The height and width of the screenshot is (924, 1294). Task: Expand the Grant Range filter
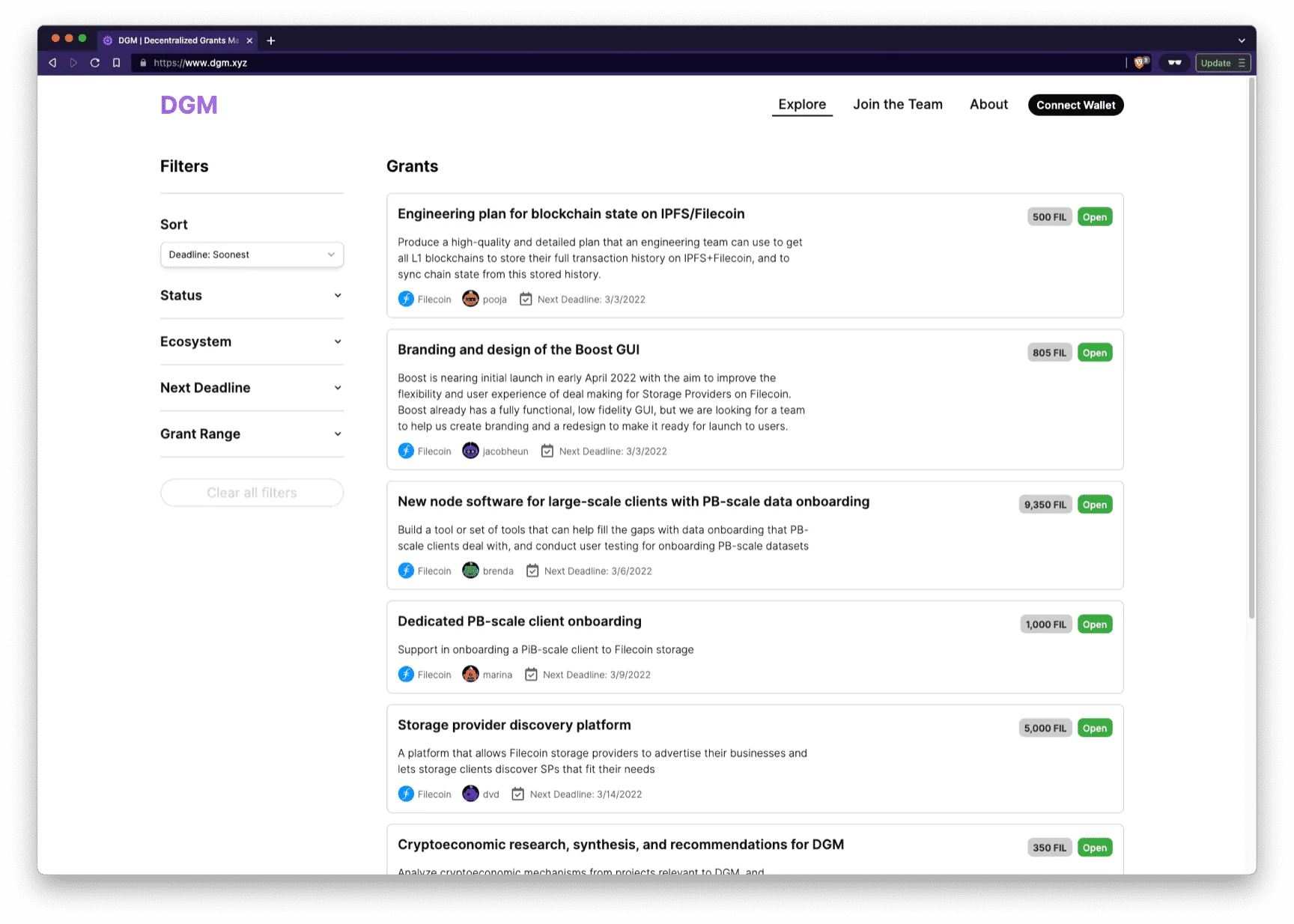[252, 434]
